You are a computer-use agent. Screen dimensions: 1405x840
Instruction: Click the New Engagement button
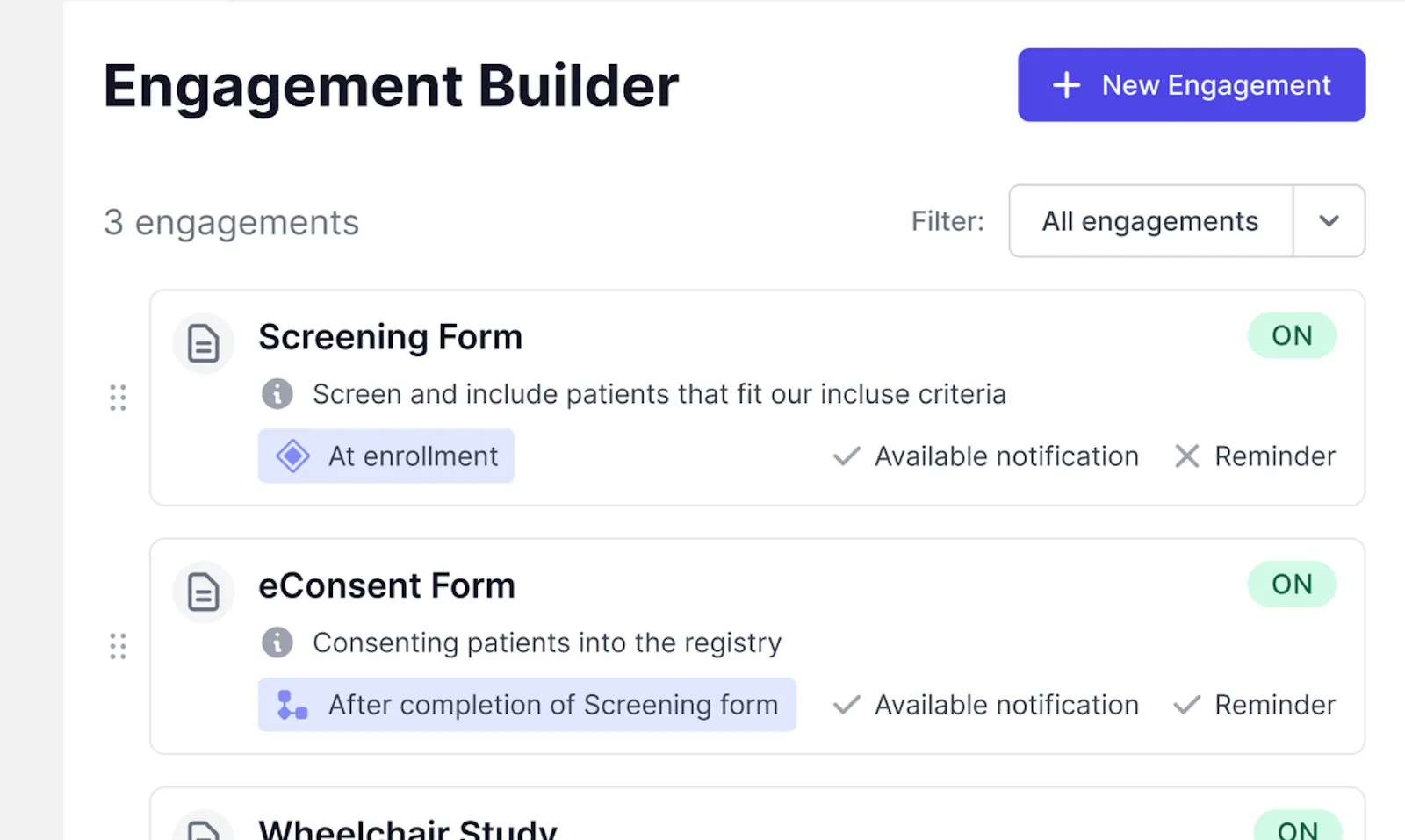pyautogui.click(x=1192, y=85)
